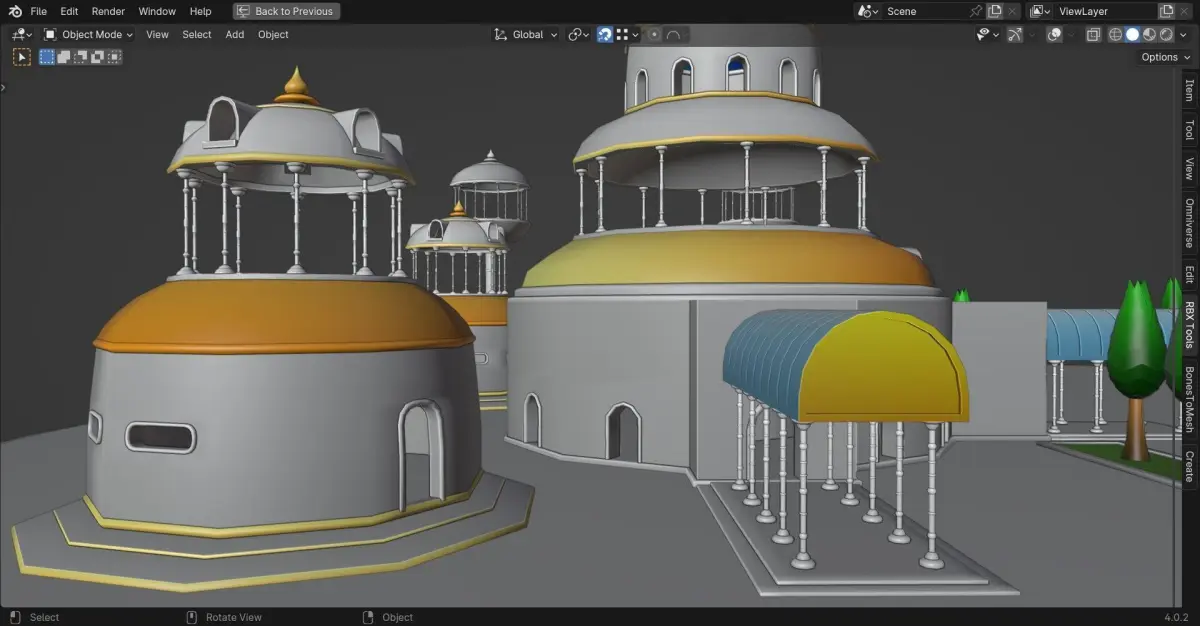Viewport: 1200px width, 626px height.
Task: Add new ViewLayer icon
Action: point(1166,11)
